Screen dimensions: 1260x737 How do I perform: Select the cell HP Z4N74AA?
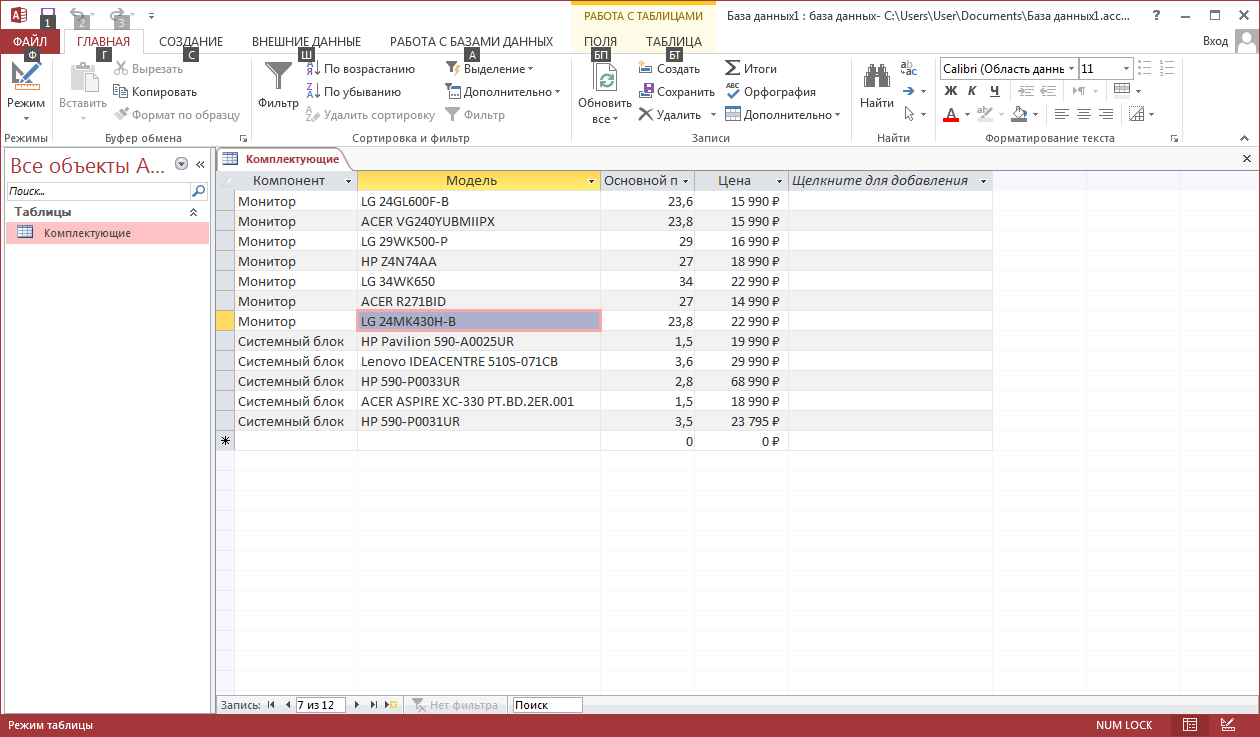coord(478,261)
